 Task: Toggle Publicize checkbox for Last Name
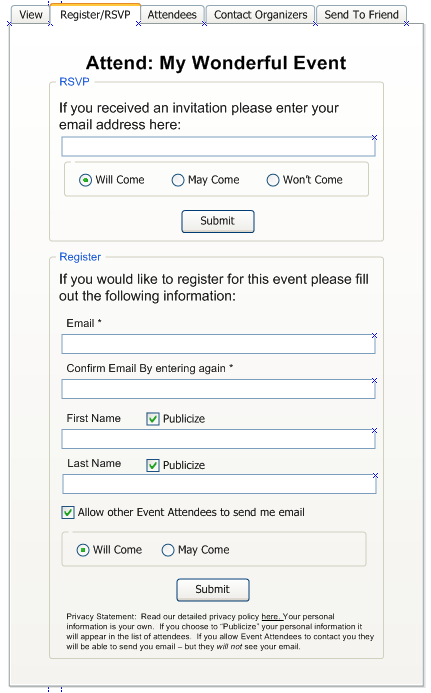[x=153, y=465]
